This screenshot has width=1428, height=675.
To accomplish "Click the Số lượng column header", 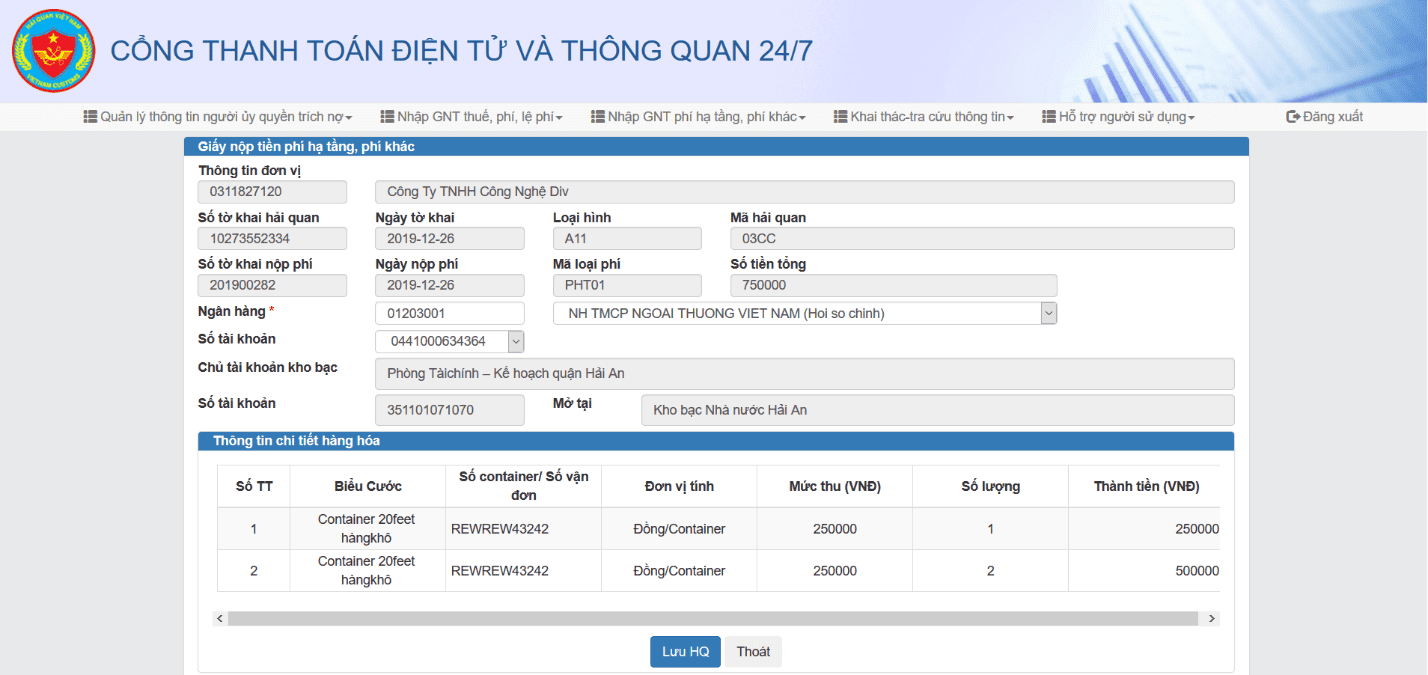I will [x=991, y=486].
